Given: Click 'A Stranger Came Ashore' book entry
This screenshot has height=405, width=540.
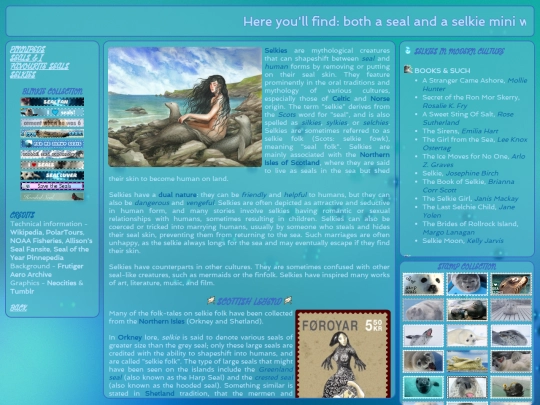Looking at the screenshot, I should tap(475, 84).
